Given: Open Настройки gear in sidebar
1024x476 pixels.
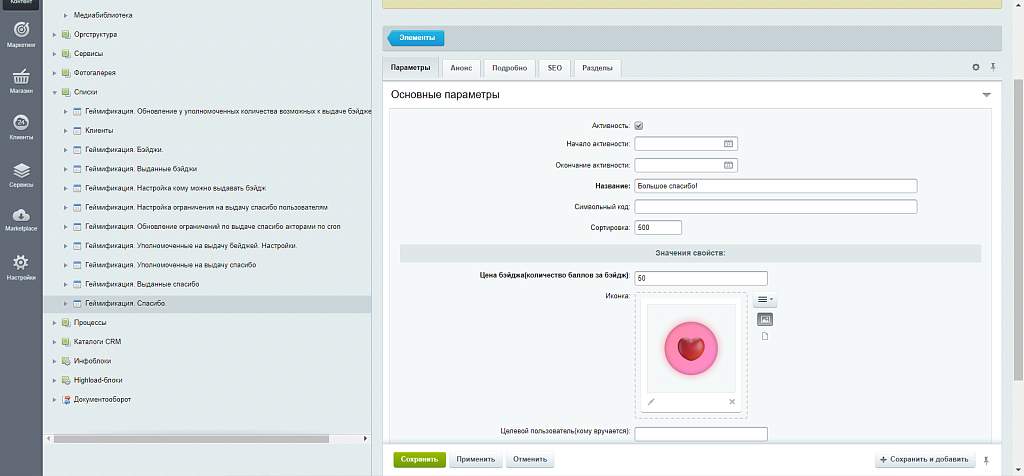Looking at the screenshot, I should [x=21, y=266].
